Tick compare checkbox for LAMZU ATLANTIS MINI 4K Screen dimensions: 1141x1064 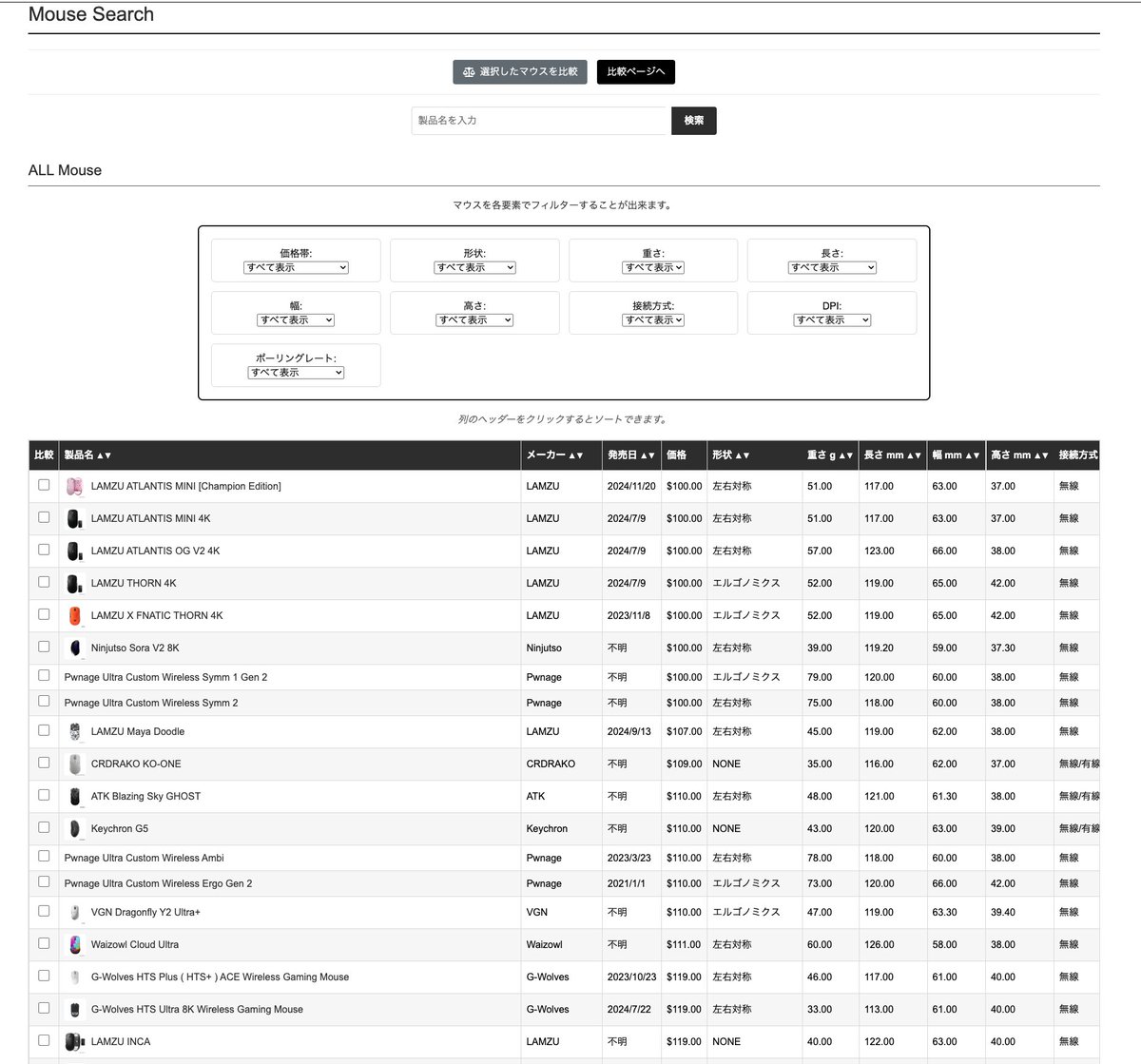(x=44, y=517)
